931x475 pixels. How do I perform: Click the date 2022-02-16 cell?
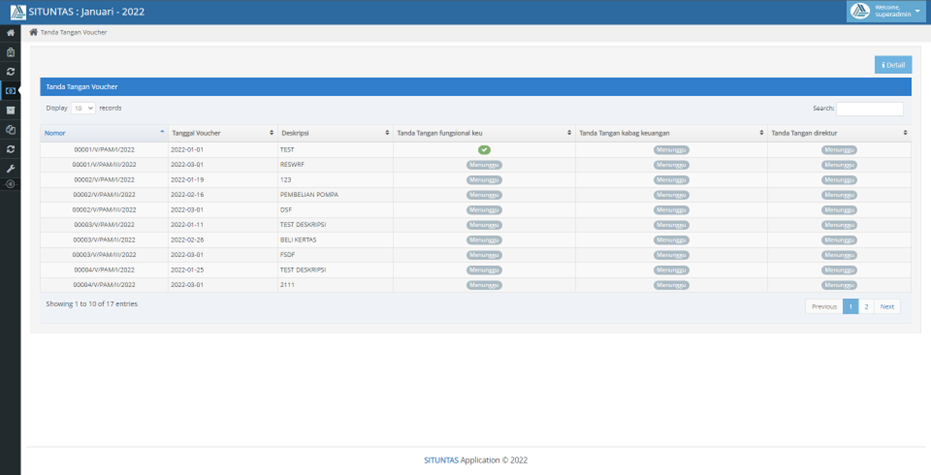click(x=223, y=195)
